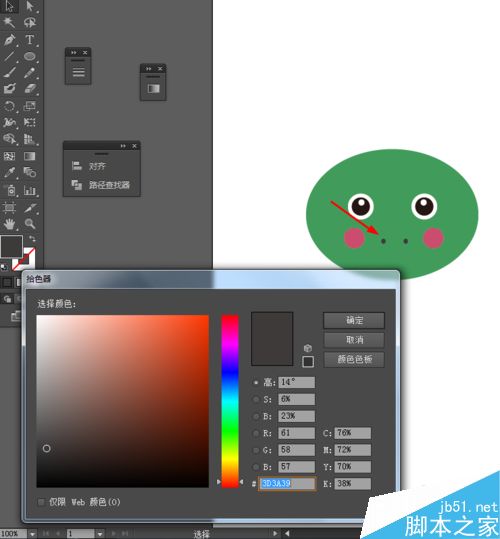Click inside the color saturation field

coord(122,401)
